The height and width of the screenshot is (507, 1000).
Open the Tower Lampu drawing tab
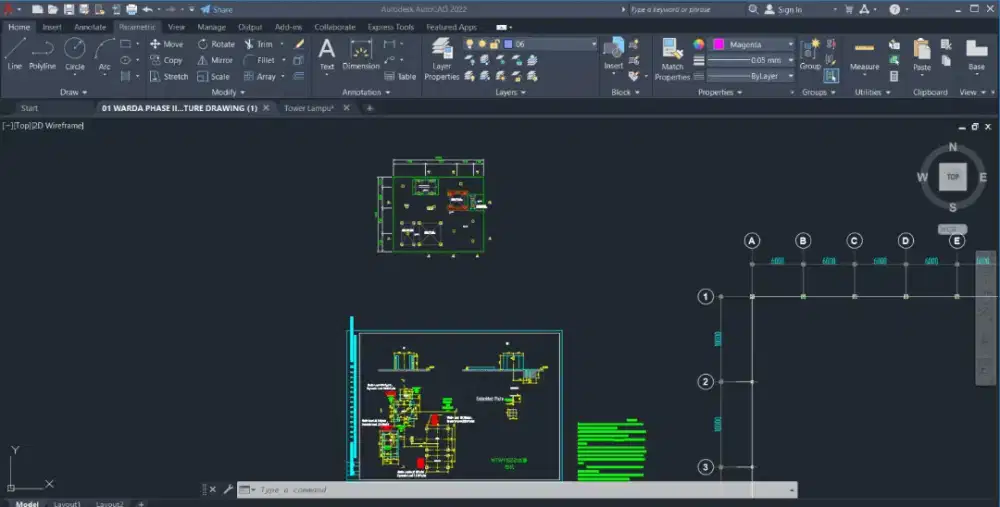[308, 108]
